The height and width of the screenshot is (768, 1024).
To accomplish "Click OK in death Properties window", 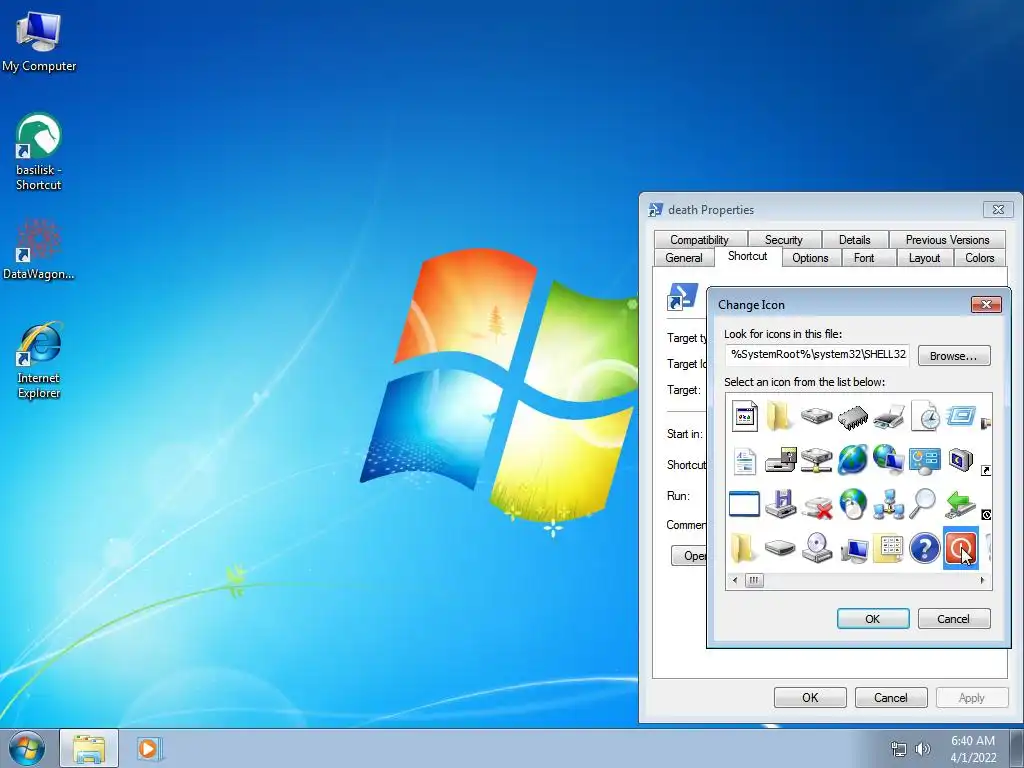I will (810, 697).
